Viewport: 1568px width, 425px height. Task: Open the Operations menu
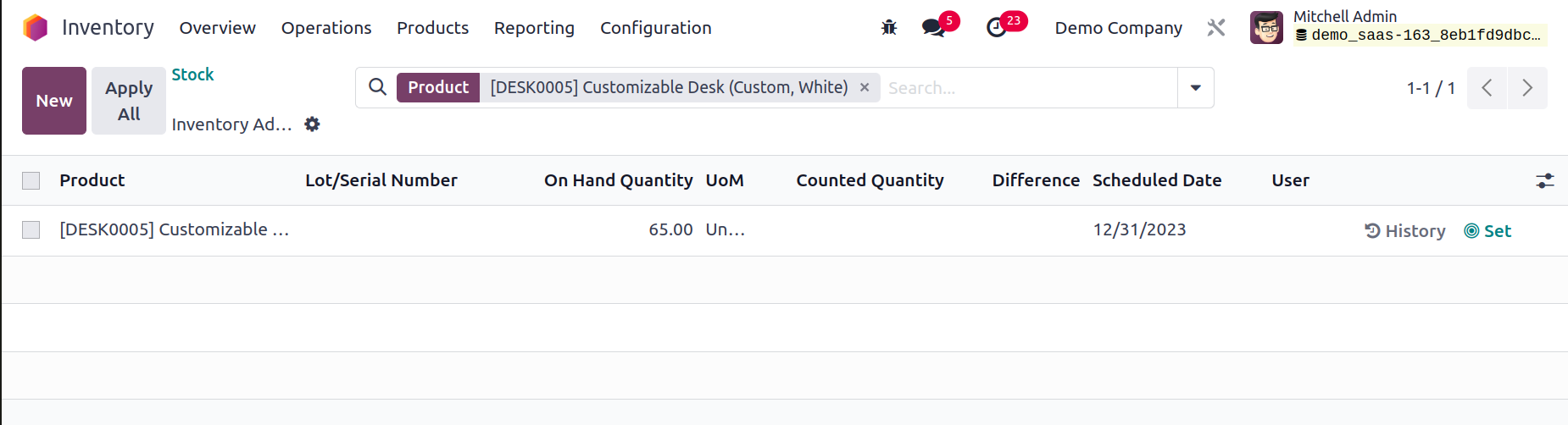[326, 28]
